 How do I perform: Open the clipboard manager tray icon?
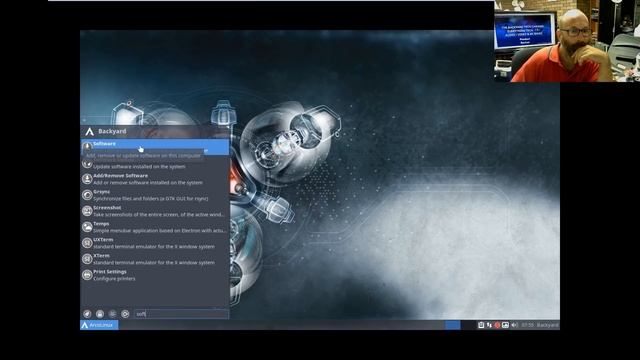point(481,325)
